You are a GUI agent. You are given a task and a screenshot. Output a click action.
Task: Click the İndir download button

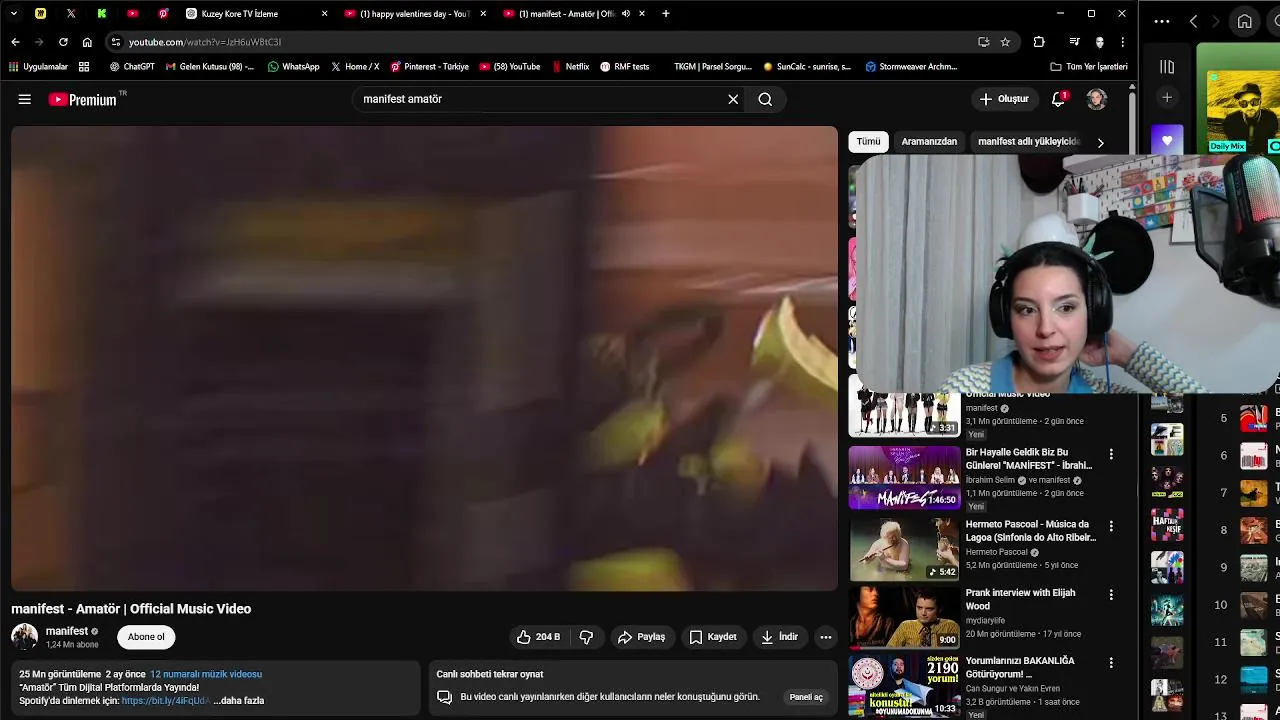(780, 637)
